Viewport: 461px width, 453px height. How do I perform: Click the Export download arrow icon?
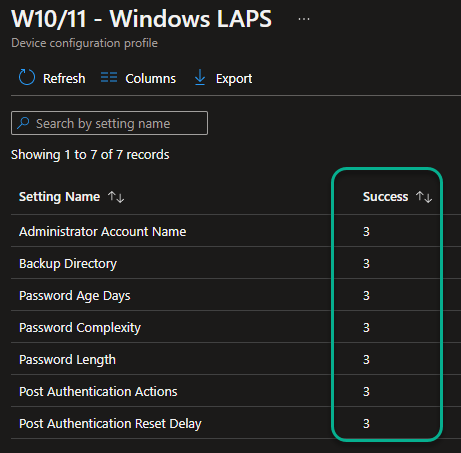[x=200, y=77]
